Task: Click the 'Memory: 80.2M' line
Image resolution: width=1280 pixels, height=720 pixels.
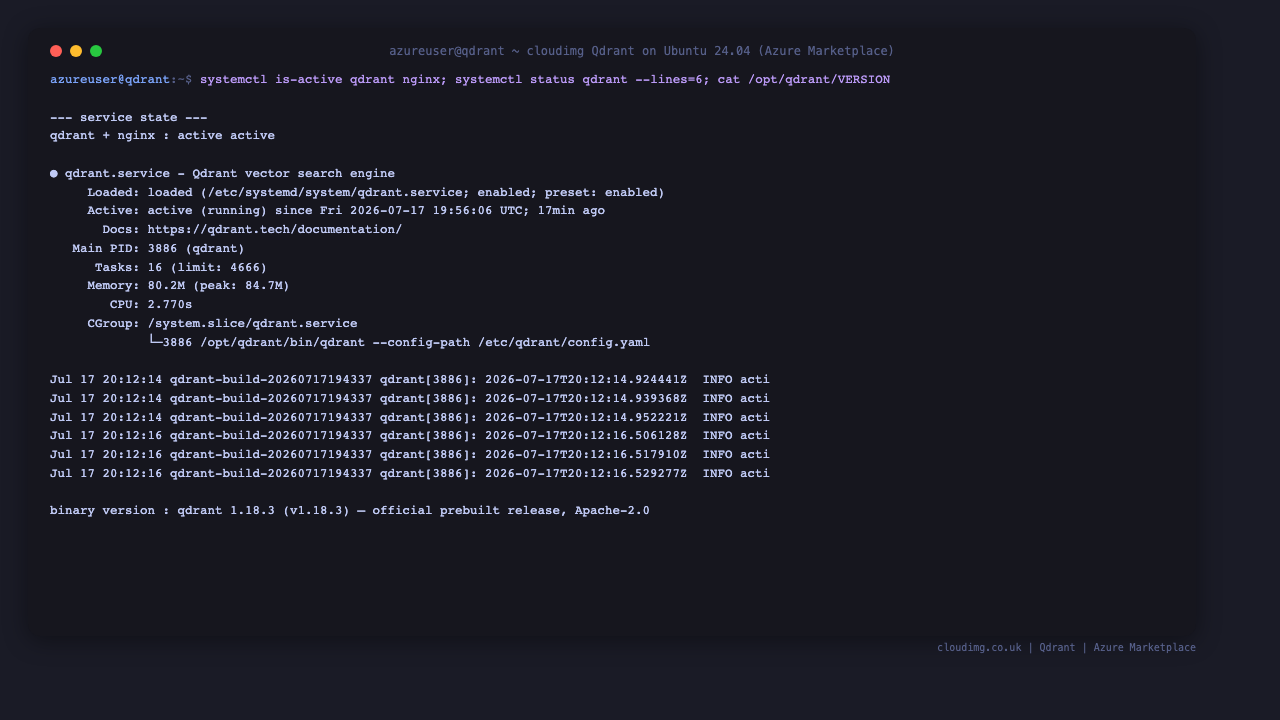Action: tap(188, 285)
